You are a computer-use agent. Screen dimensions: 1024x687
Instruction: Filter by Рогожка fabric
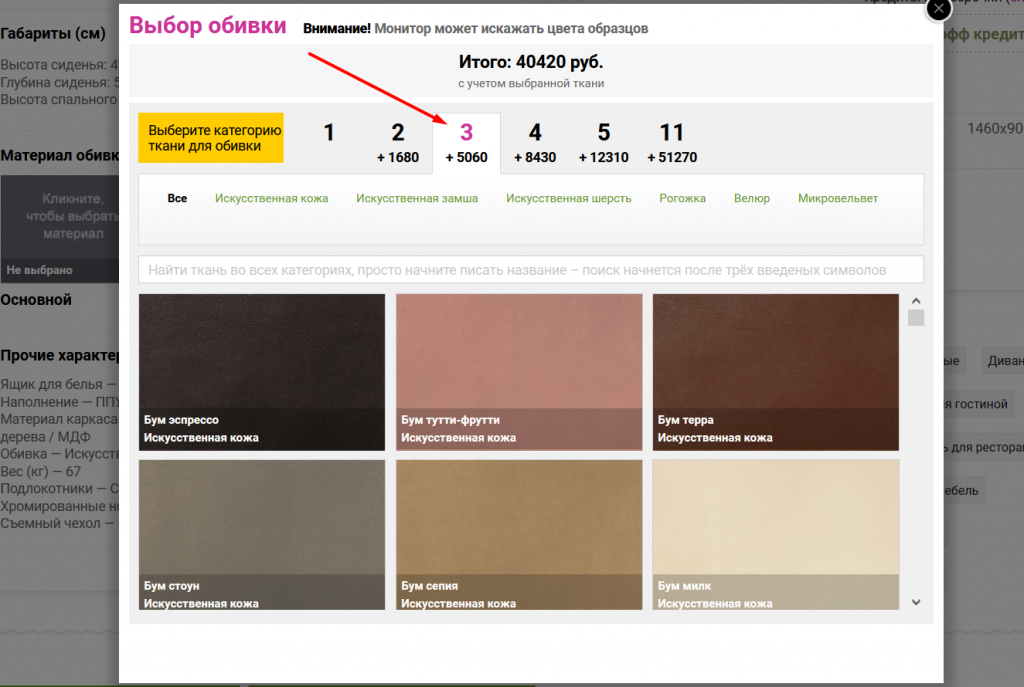click(682, 199)
